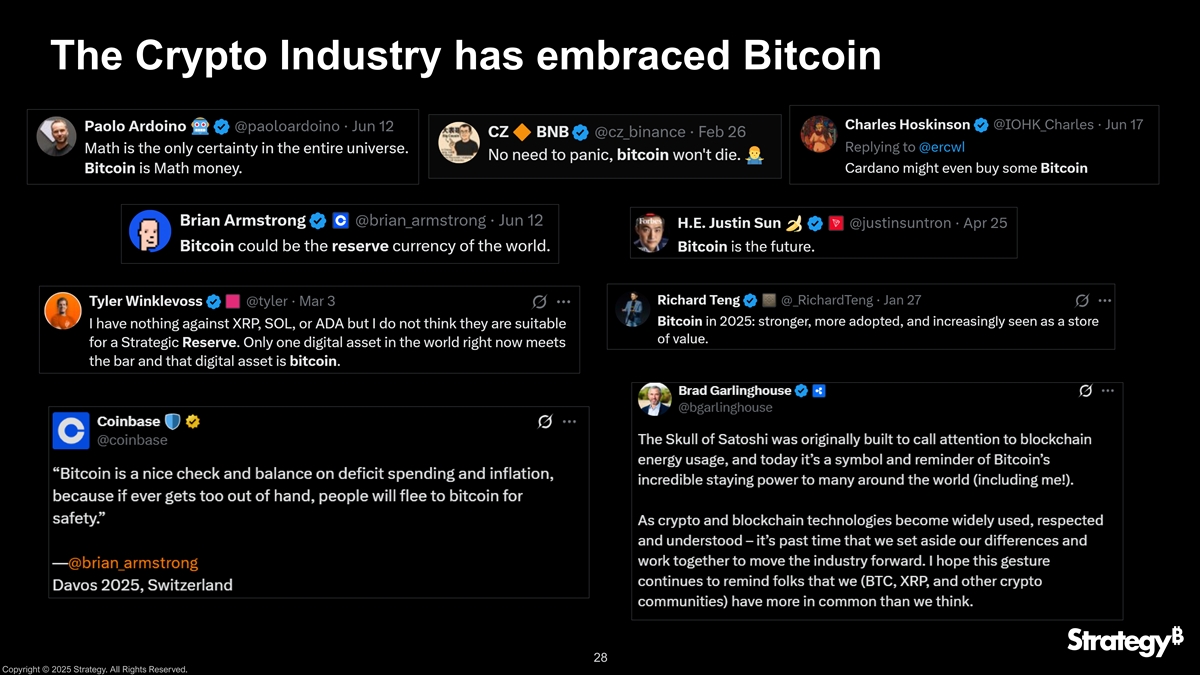
Task: Click Grok icon on Brad Garlinghouse tweet
Action: click(1085, 390)
